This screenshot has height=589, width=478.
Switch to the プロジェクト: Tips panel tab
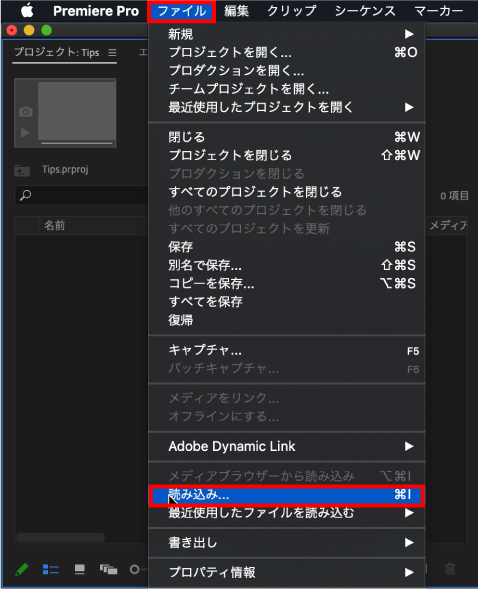pyautogui.click(x=57, y=52)
